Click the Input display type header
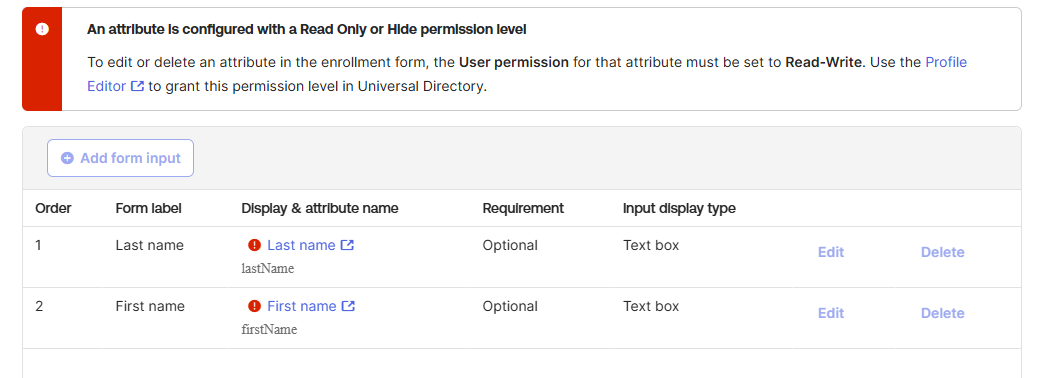The width and height of the screenshot is (1040, 378). (x=679, y=208)
